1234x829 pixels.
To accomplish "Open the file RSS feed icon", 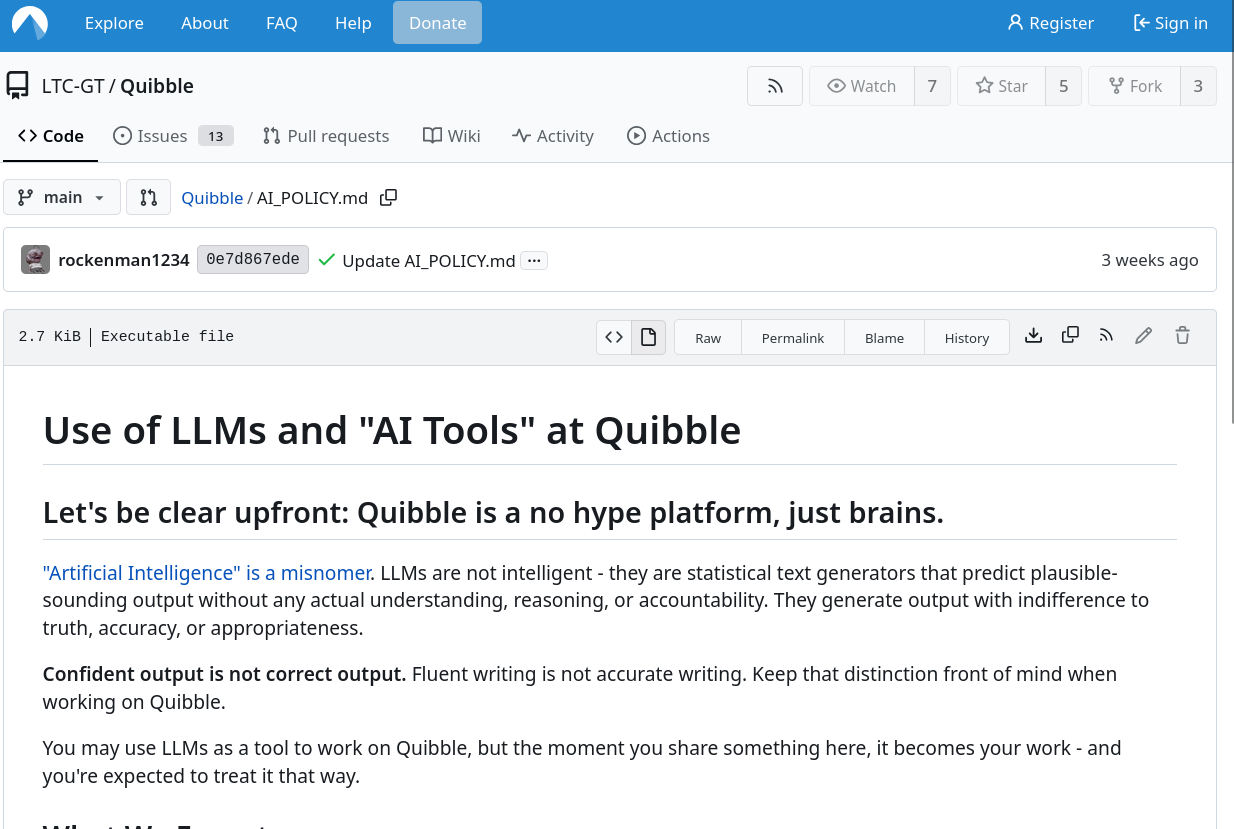I will pos(1106,336).
